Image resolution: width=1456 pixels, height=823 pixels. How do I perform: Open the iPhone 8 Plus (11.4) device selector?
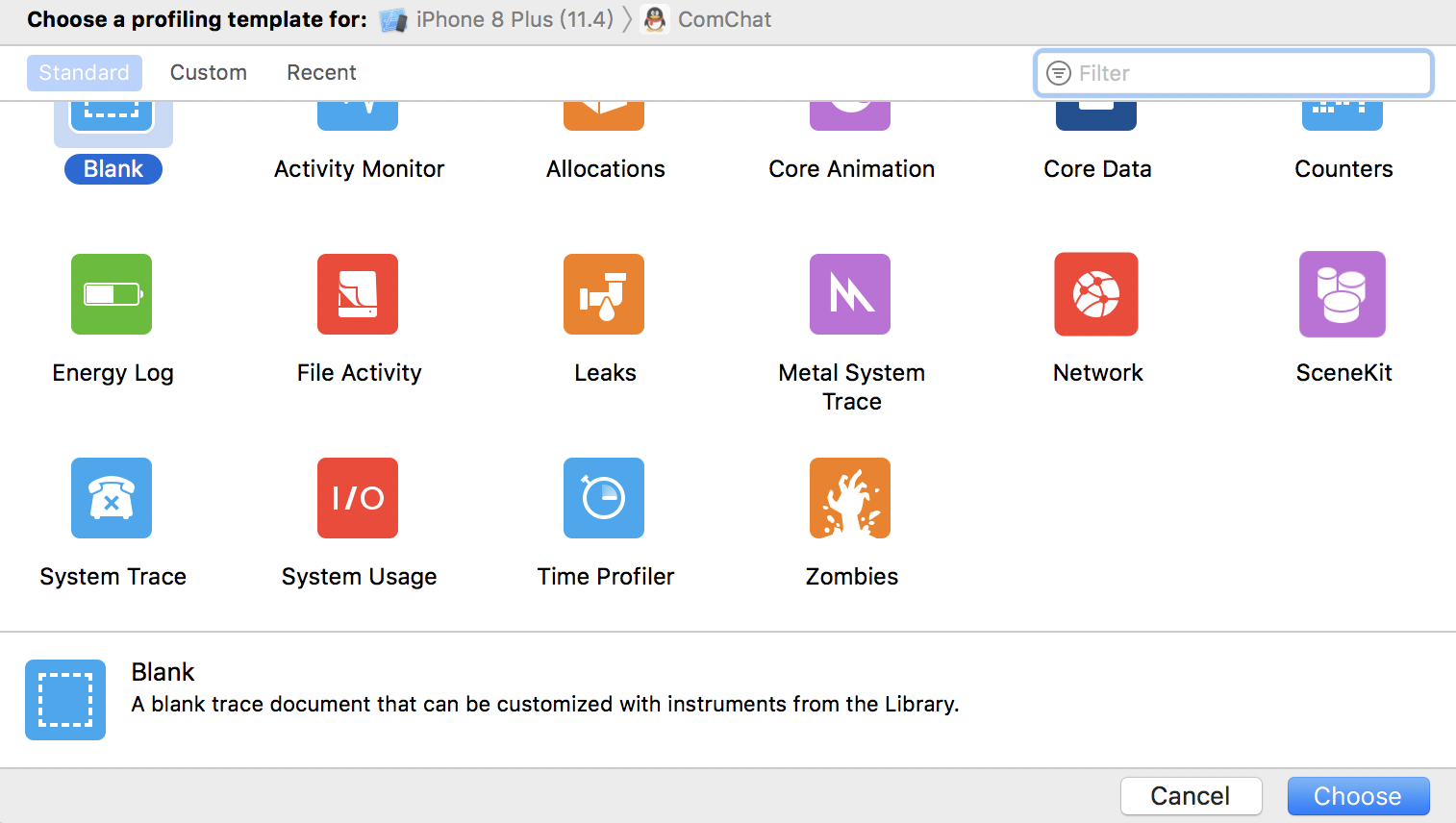[x=496, y=19]
